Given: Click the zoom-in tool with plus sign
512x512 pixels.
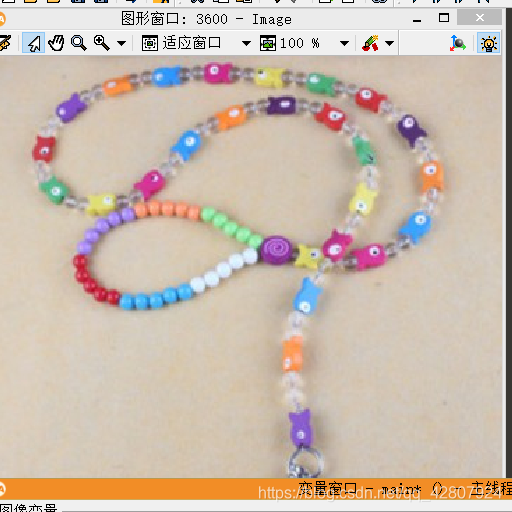Looking at the screenshot, I should [x=101, y=43].
